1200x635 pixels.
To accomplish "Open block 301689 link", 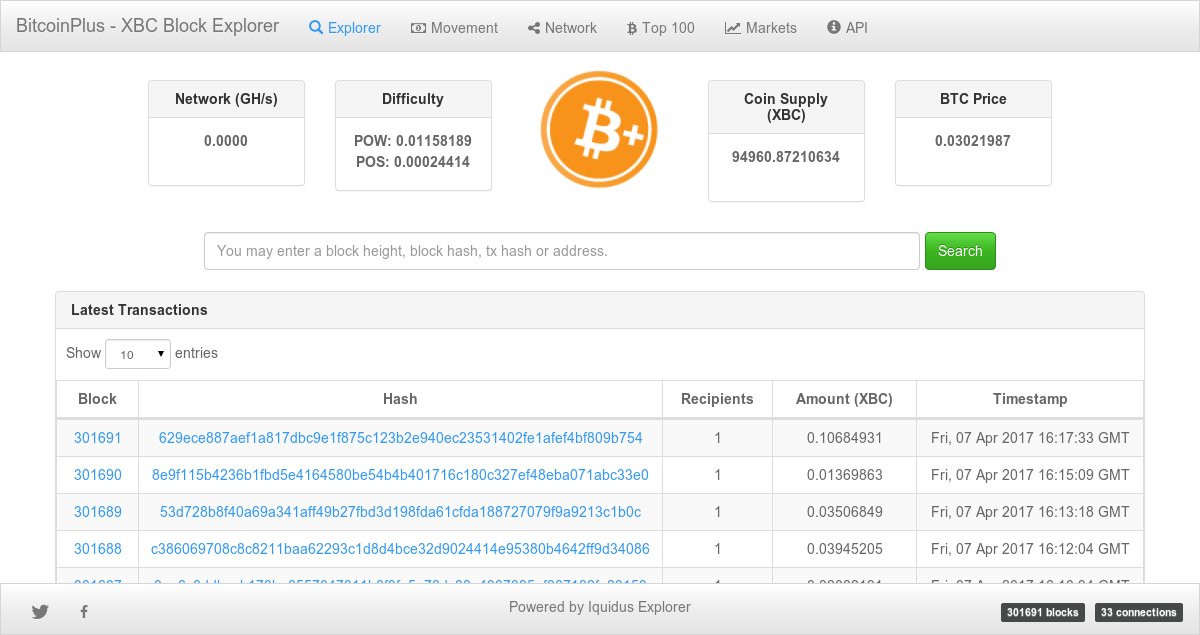I will pos(97,512).
